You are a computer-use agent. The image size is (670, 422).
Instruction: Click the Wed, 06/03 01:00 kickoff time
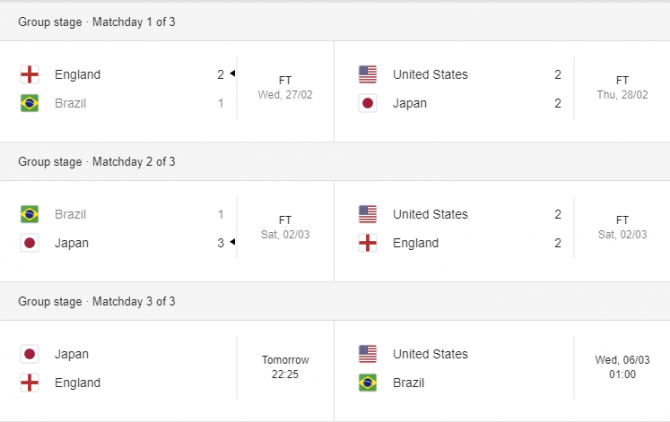pyautogui.click(x=622, y=367)
